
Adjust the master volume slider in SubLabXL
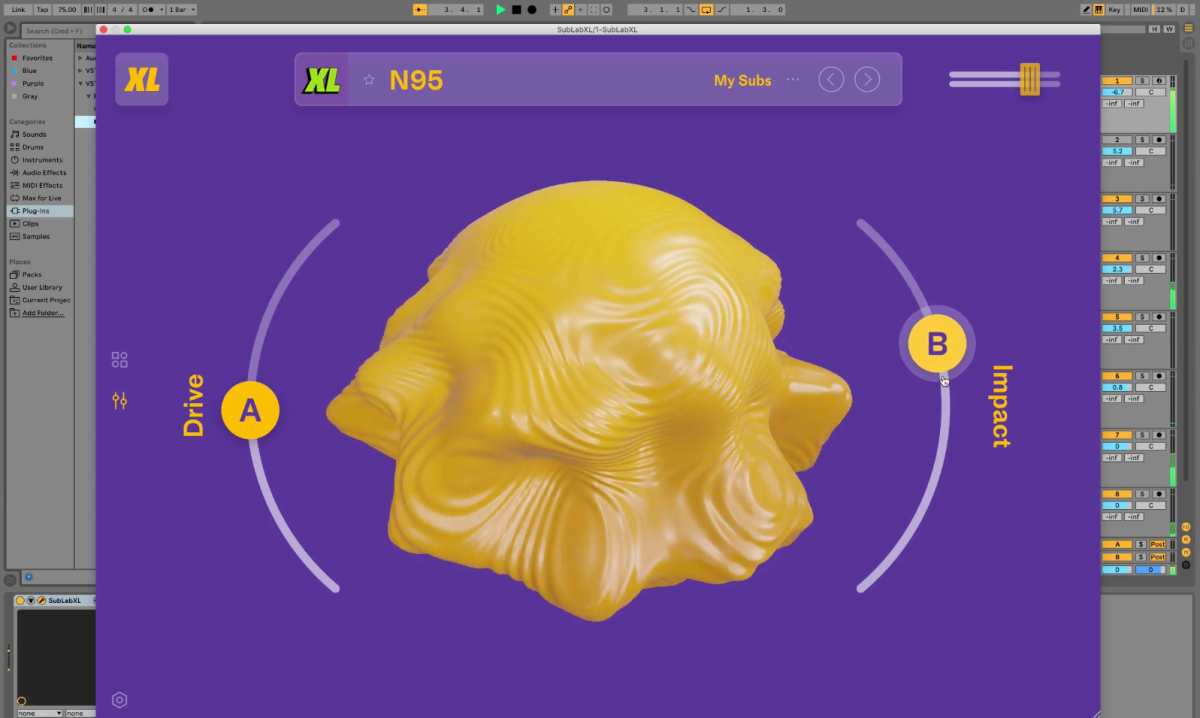(x=1030, y=79)
